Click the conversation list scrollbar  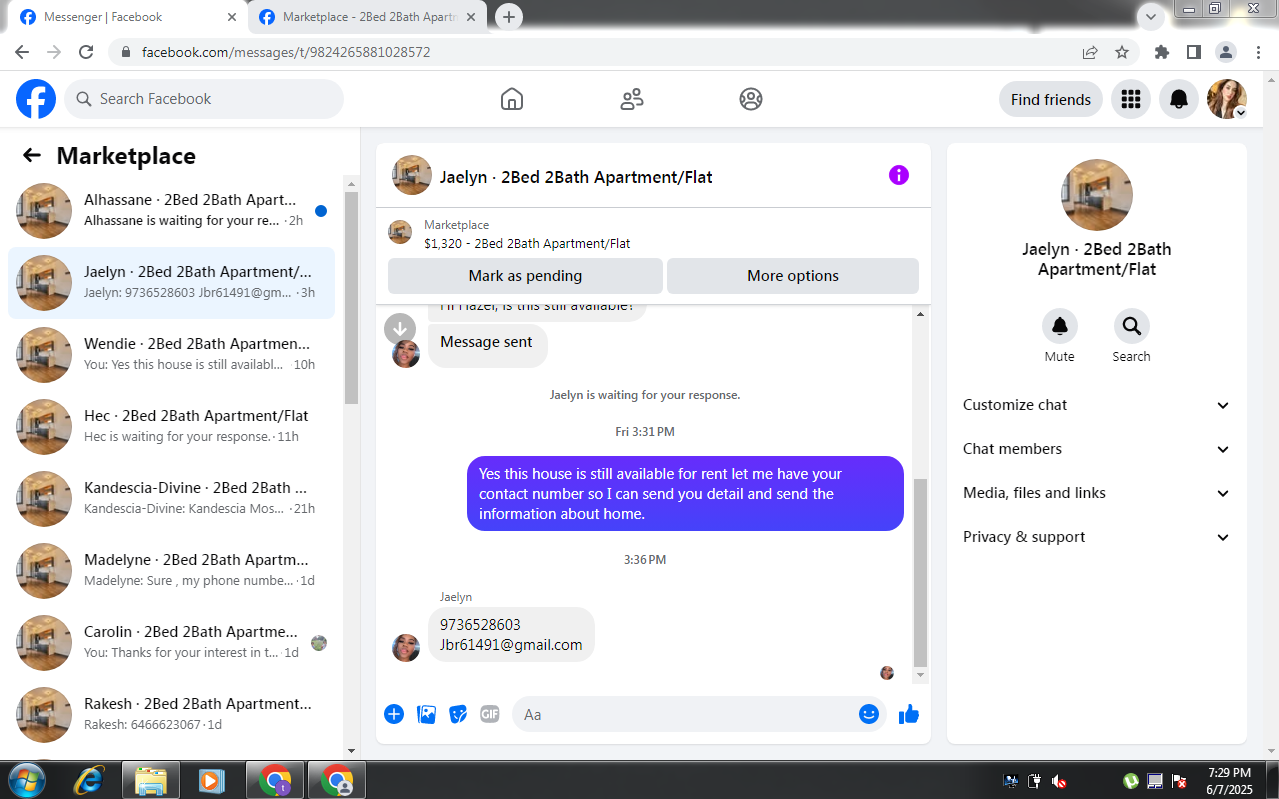click(x=351, y=297)
